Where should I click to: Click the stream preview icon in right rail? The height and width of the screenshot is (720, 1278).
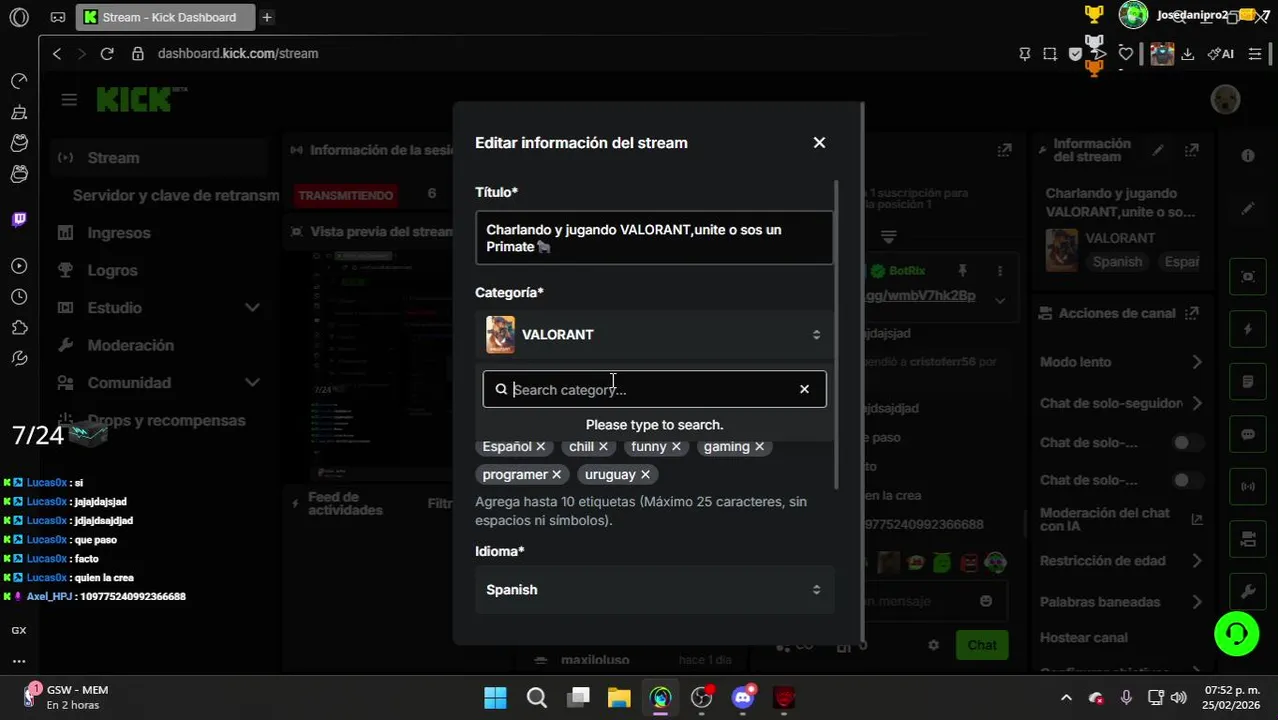point(1248,277)
